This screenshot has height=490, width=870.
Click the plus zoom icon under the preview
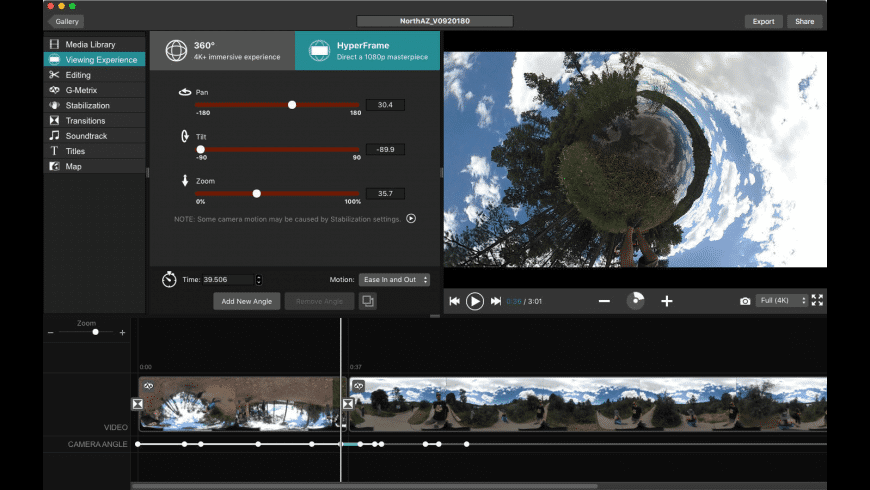tap(667, 301)
